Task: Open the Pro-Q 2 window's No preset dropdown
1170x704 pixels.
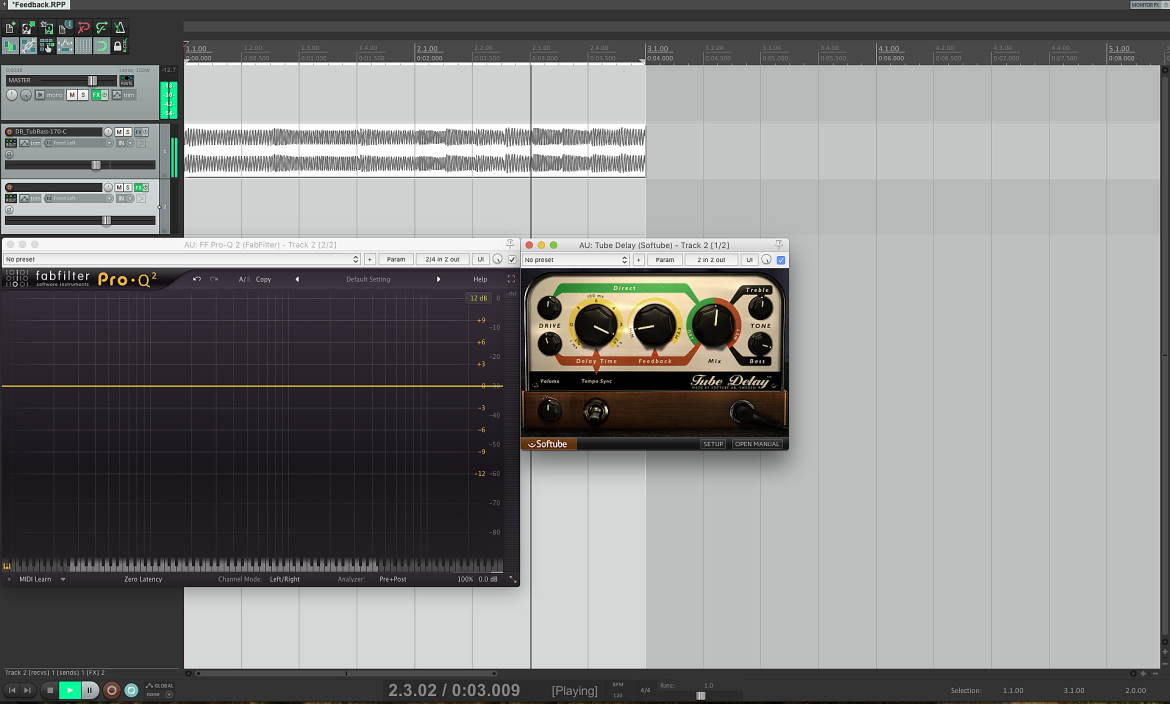Action: click(x=181, y=260)
